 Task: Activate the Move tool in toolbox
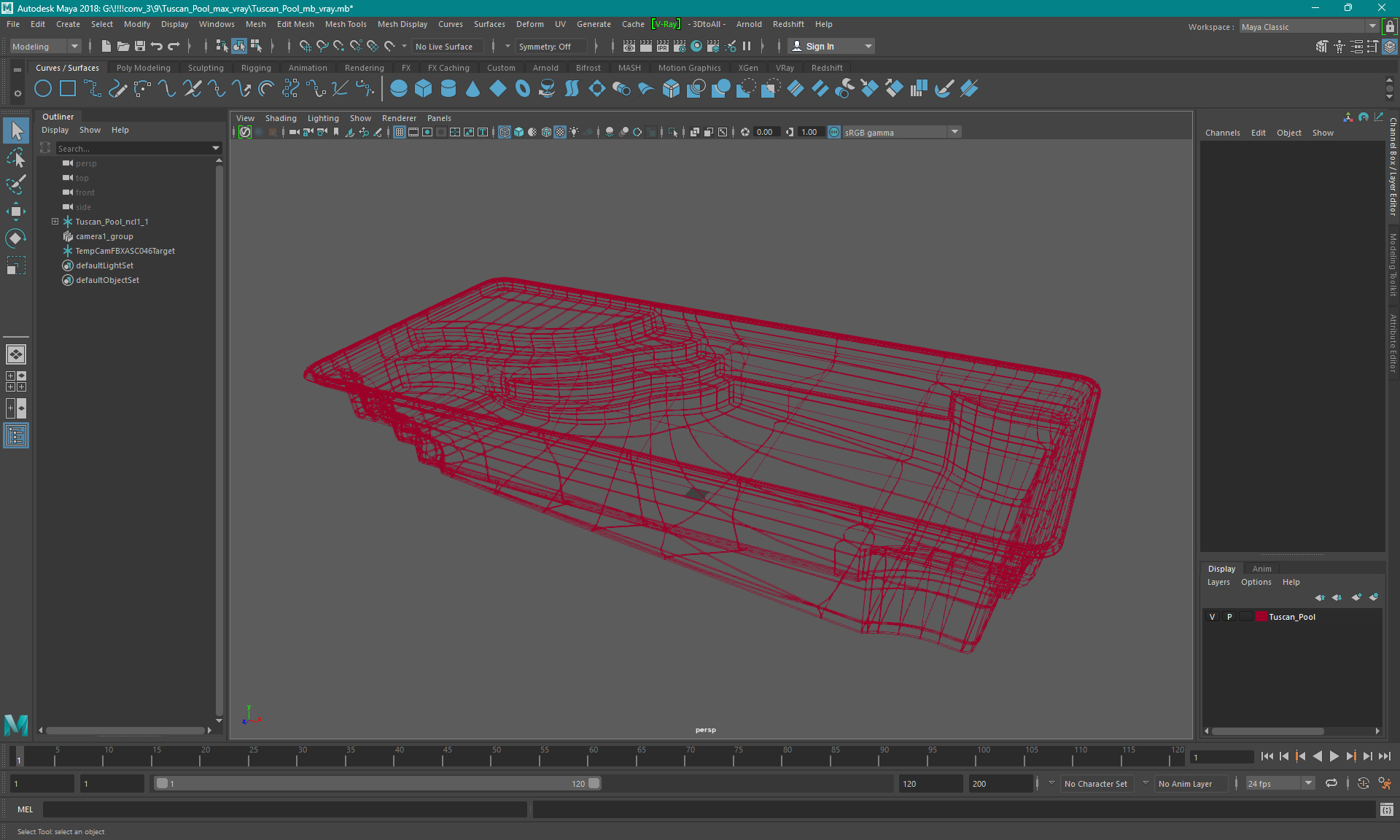click(16, 211)
